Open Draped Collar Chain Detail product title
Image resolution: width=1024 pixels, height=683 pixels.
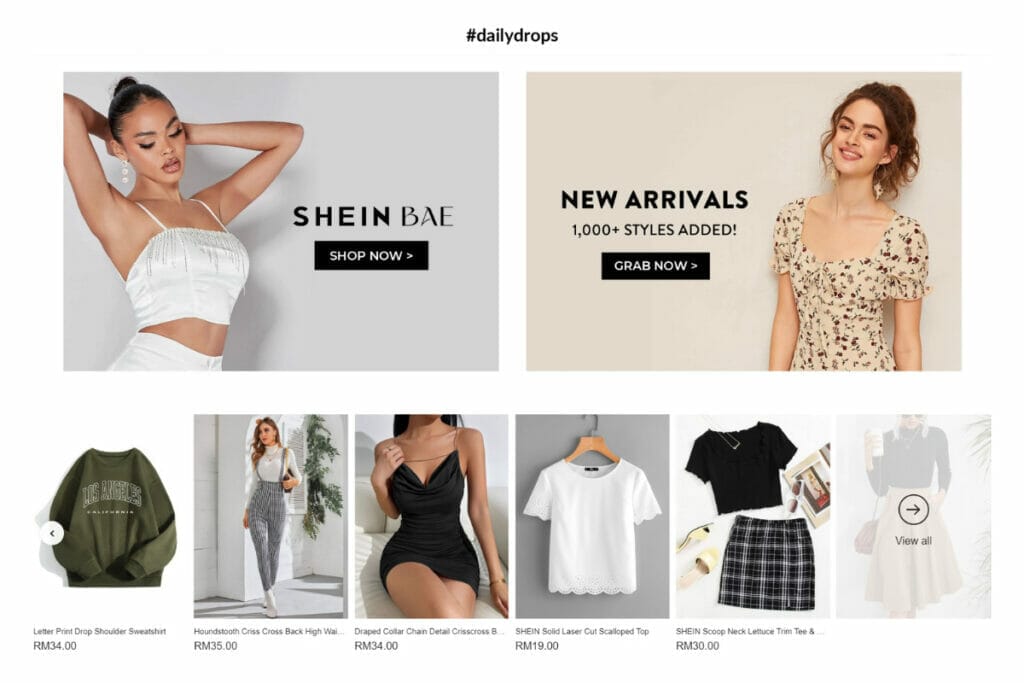coord(429,631)
